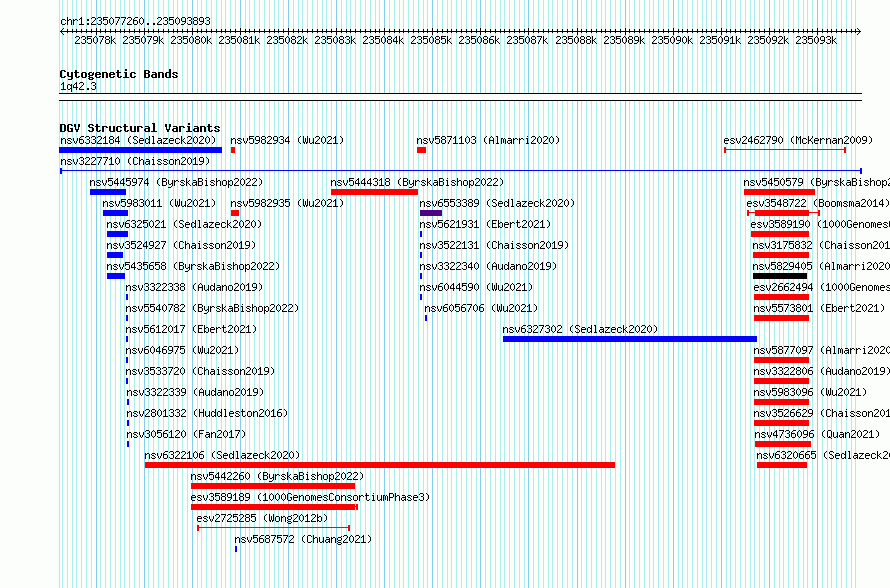
Task: Click nsv6325021 (Sedlazeck2020) label
Action: click(x=184, y=224)
